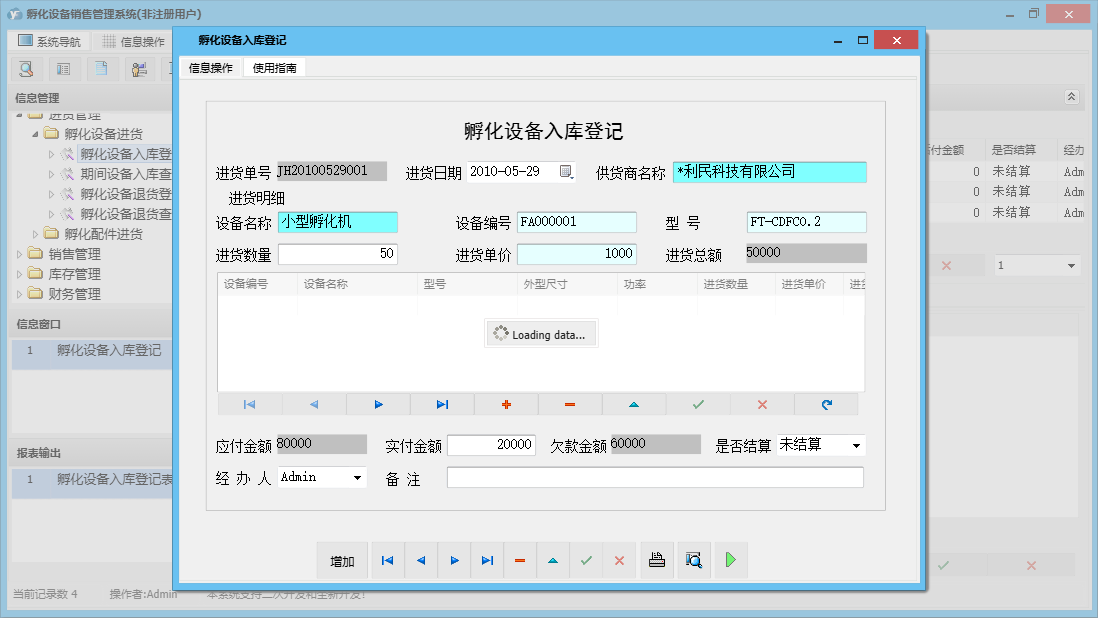
Task: Click the red X to cancel grid edit
Action: (760, 404)
